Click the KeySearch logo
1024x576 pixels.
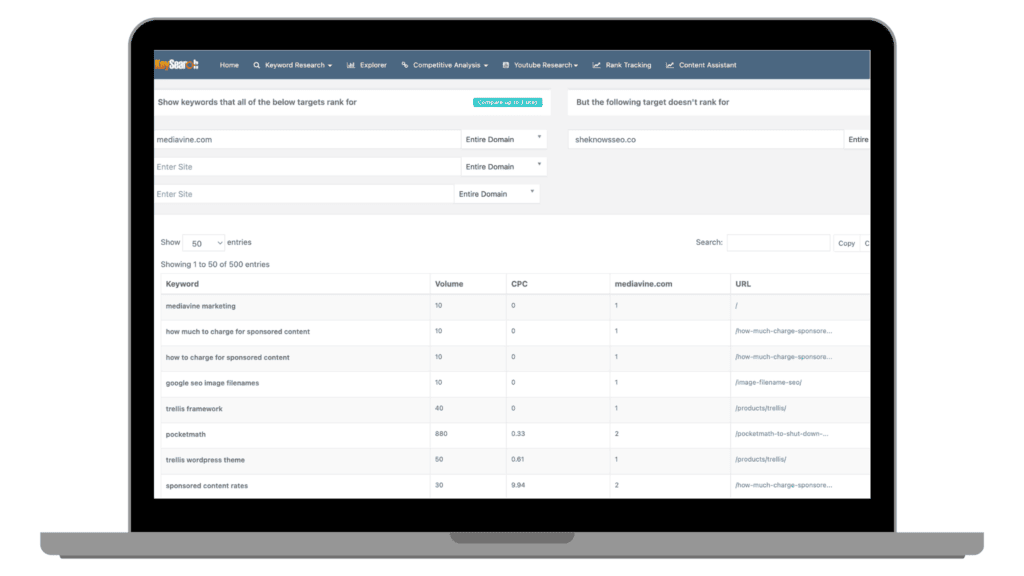[176, 65]
